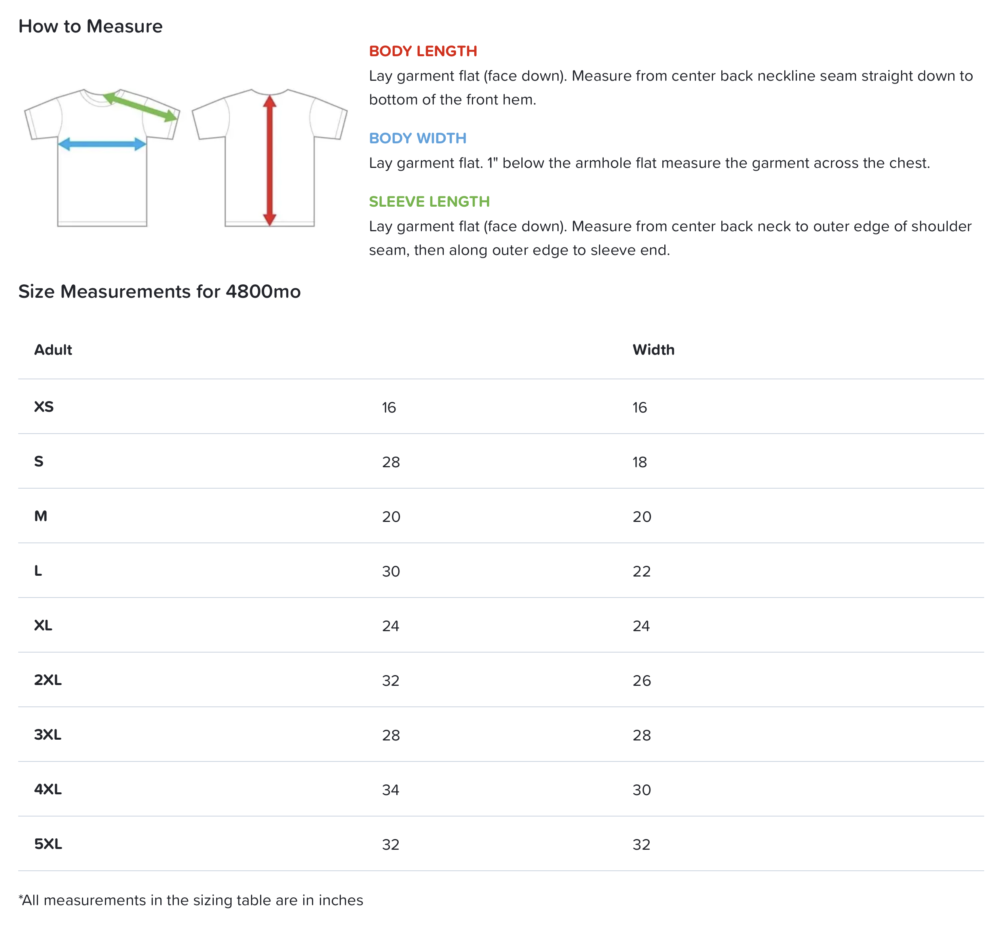This screenshot has height=925, width=1000.
Task: Click the green sleeve length arrow
Action: click(x=140, y=107)
